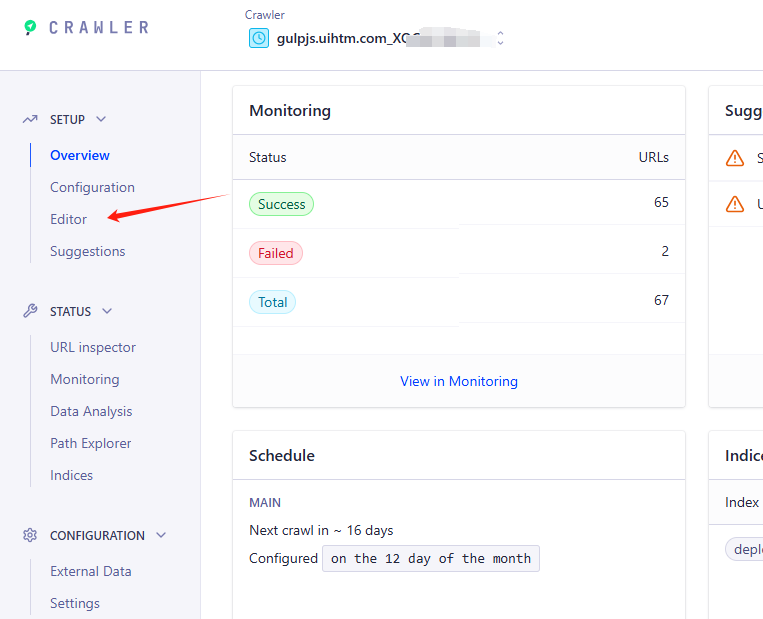Click the Success status badge
Image resolution: width=763 pixels, height=619 pixels.
281,204
